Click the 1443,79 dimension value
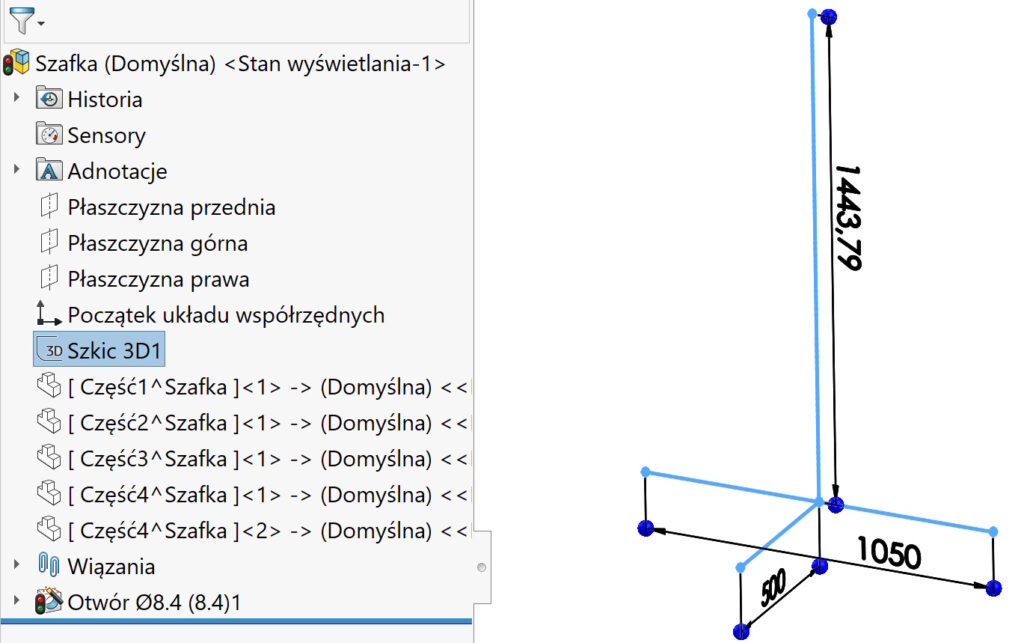 (848, 217)
